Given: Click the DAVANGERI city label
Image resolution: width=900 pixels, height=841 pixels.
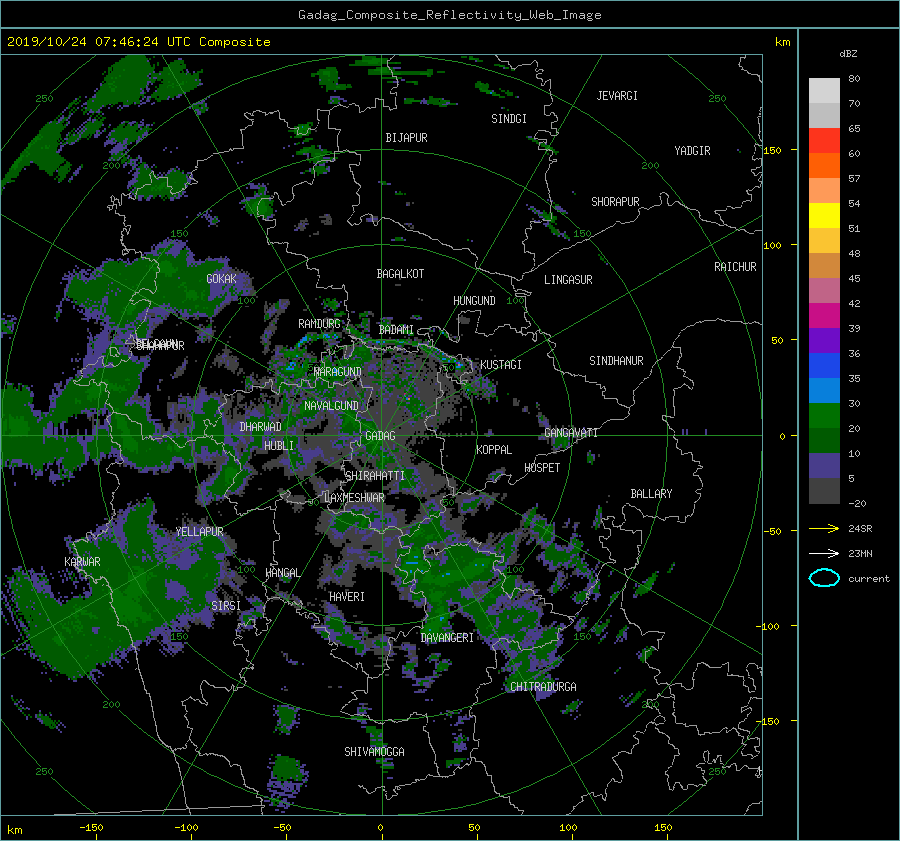Looking at the screenshot, I should 447,638.
